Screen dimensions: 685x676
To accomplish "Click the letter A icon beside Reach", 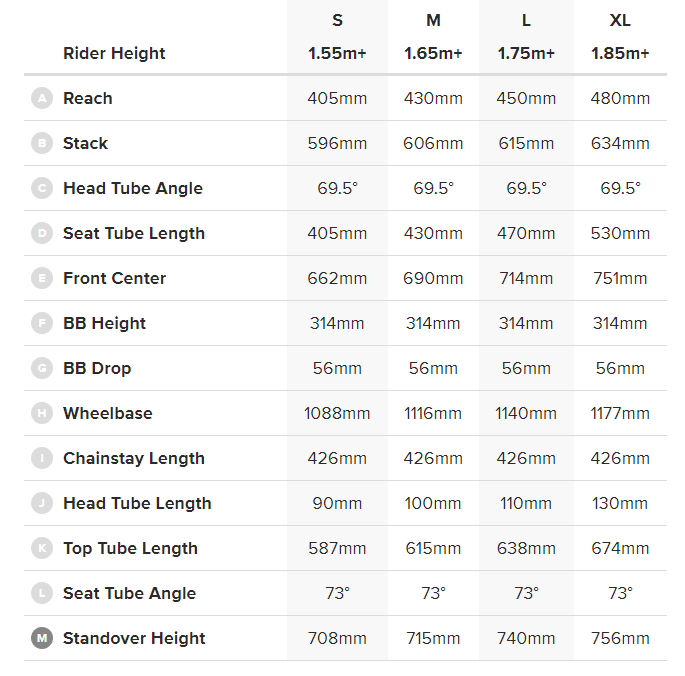I will [42, 98].
